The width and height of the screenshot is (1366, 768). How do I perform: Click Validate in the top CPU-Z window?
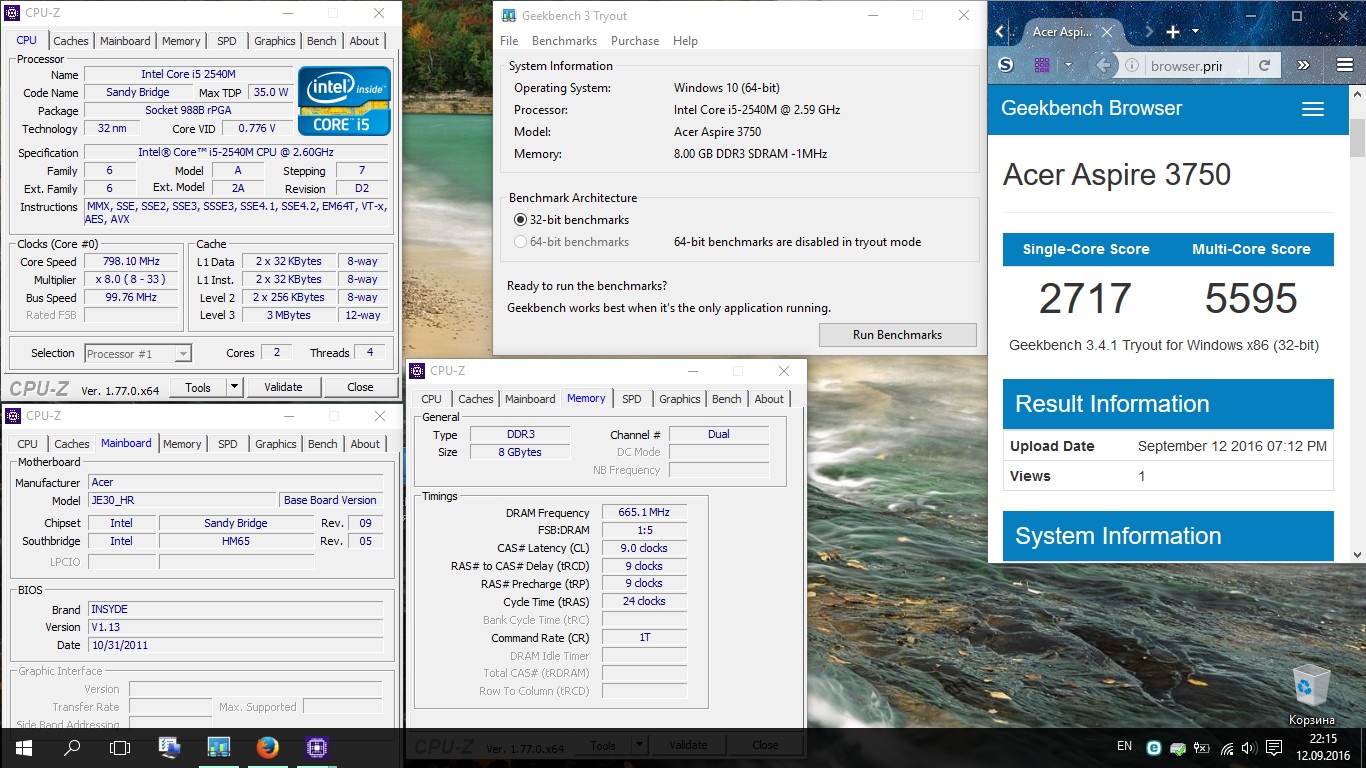pos(283,387)
